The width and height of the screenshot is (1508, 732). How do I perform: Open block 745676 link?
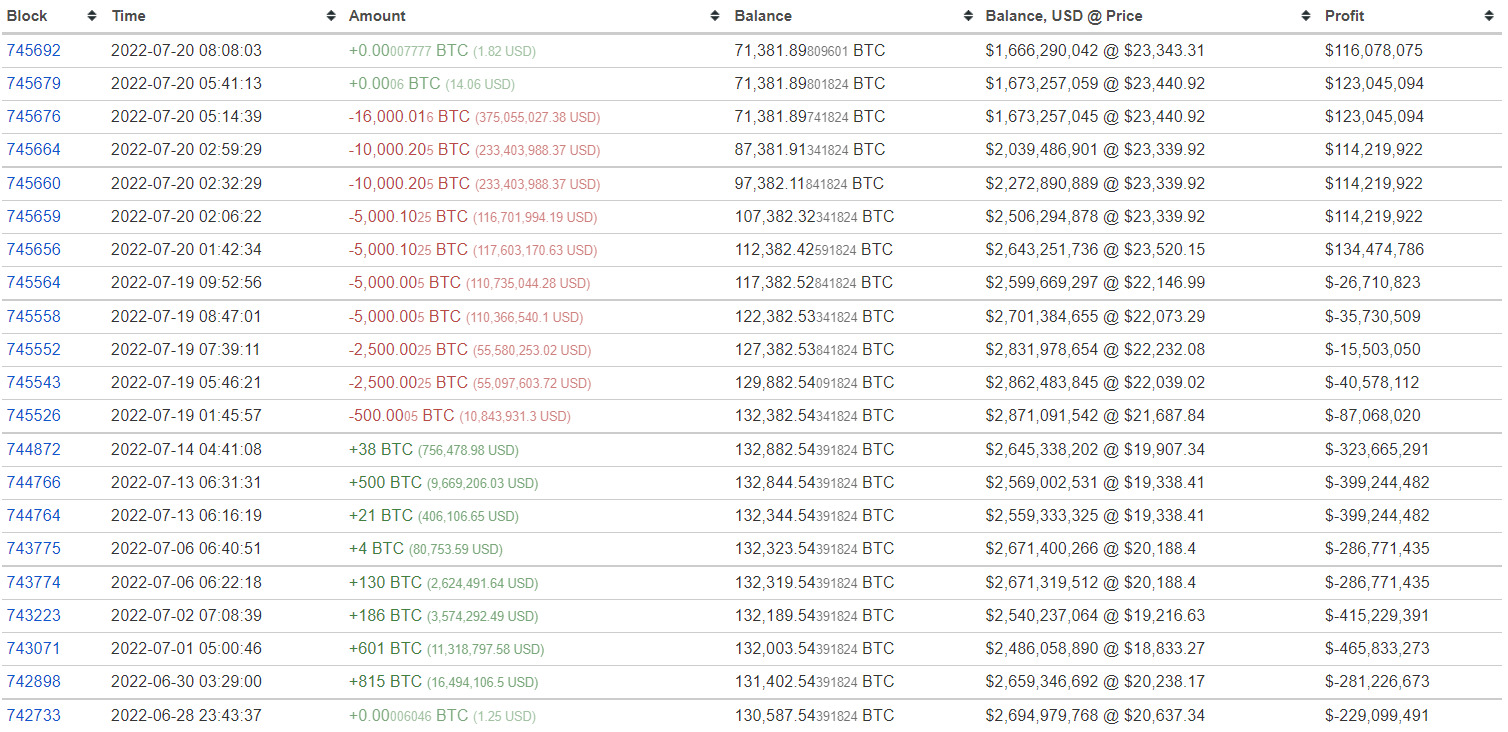(x=33, y=117)
